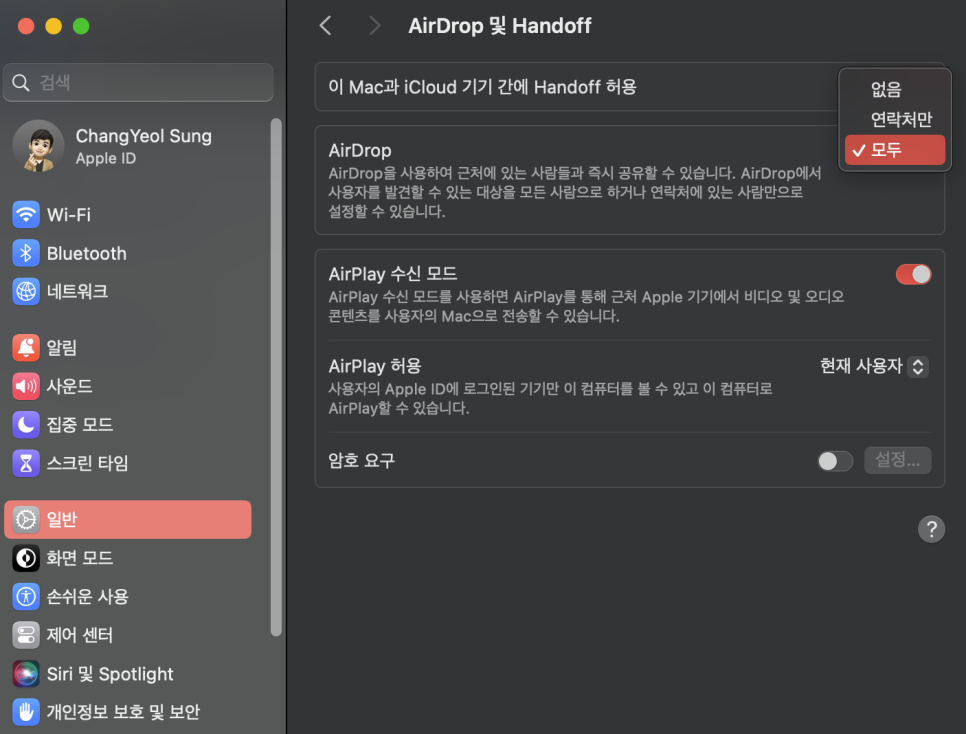Click the disabled 설정... button

point(897,460)
